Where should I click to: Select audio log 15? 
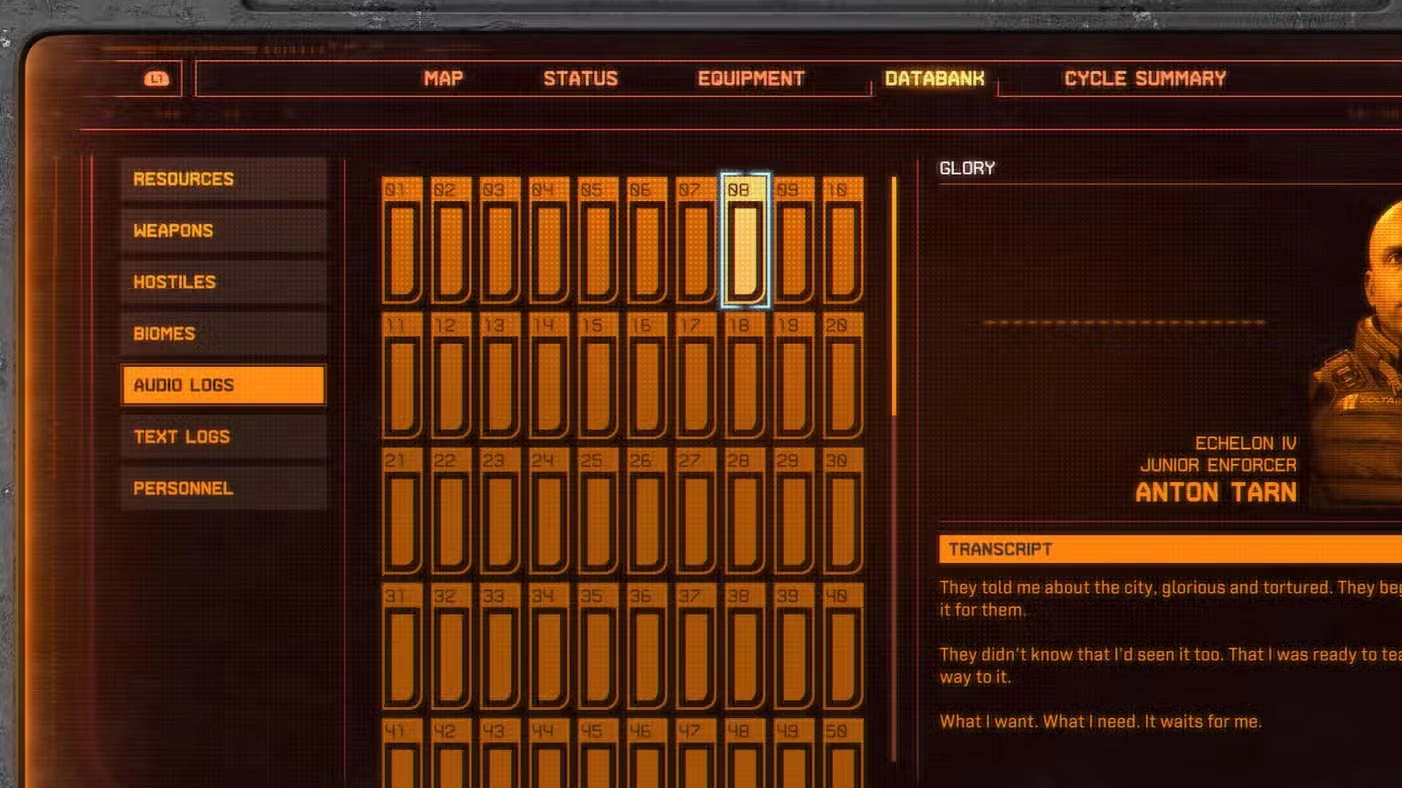[598, 376]
